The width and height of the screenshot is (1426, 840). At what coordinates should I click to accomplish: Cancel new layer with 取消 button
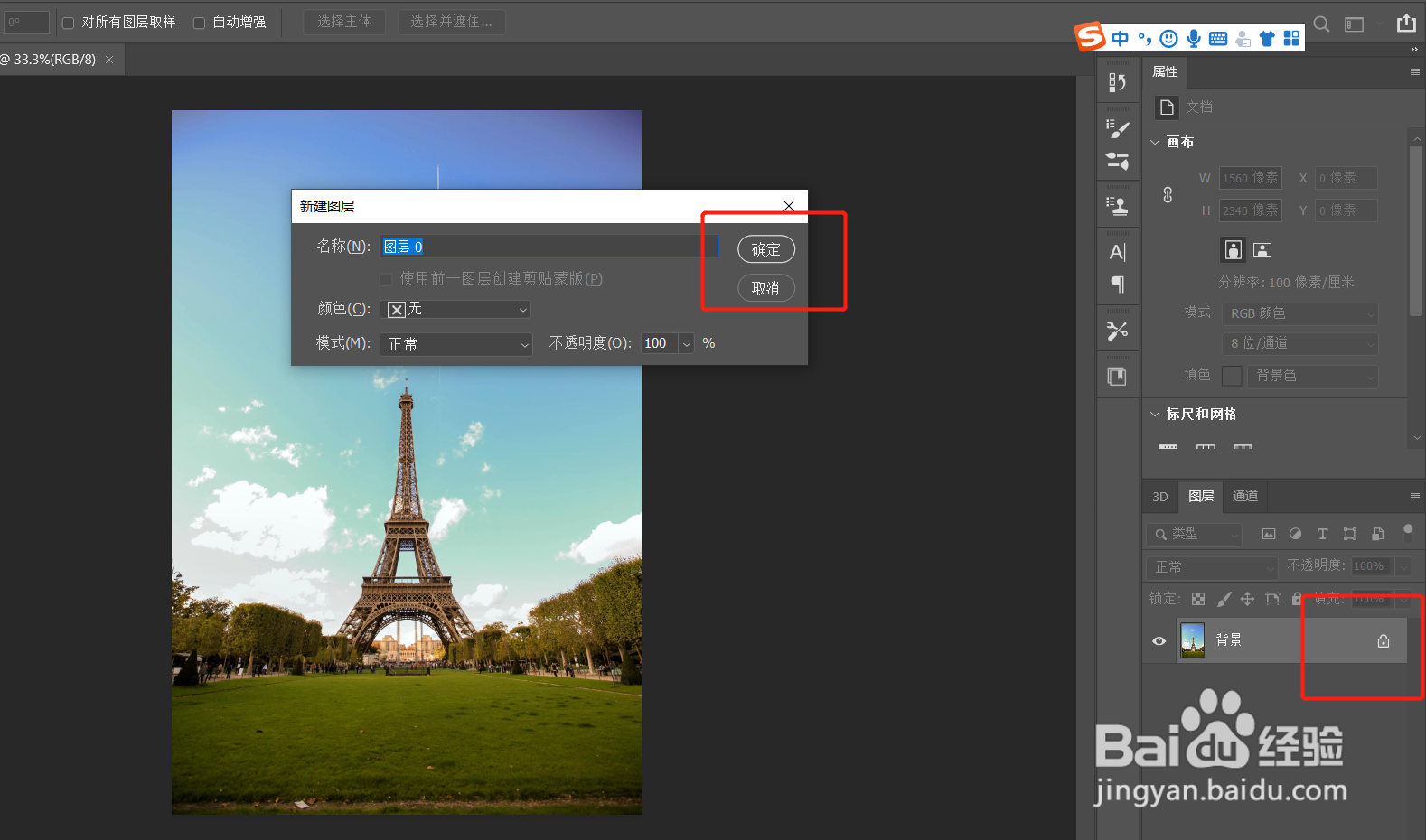[x=766, y=288]
